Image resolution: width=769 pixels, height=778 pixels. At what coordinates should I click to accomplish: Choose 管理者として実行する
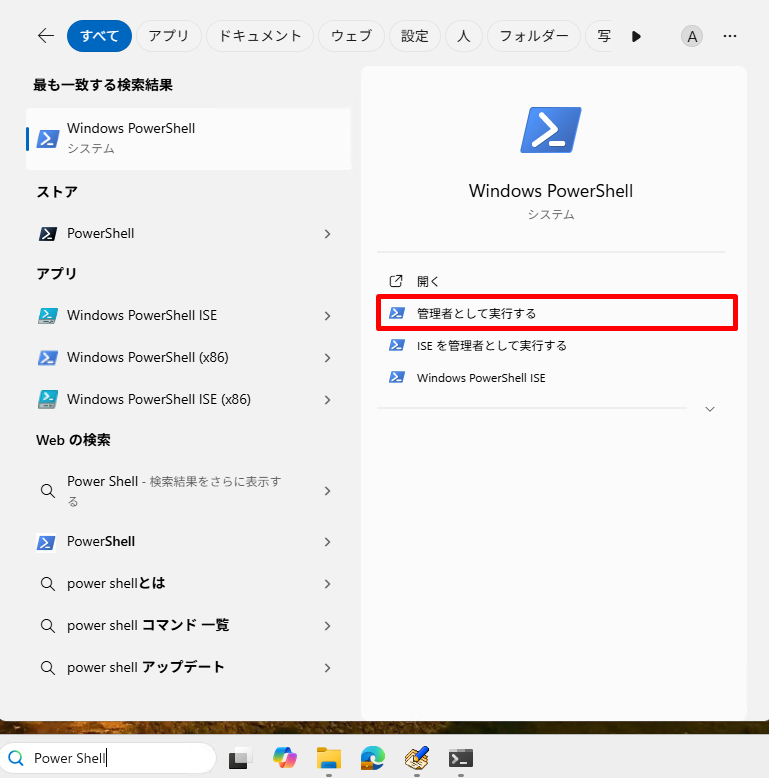tap(557, 313)
